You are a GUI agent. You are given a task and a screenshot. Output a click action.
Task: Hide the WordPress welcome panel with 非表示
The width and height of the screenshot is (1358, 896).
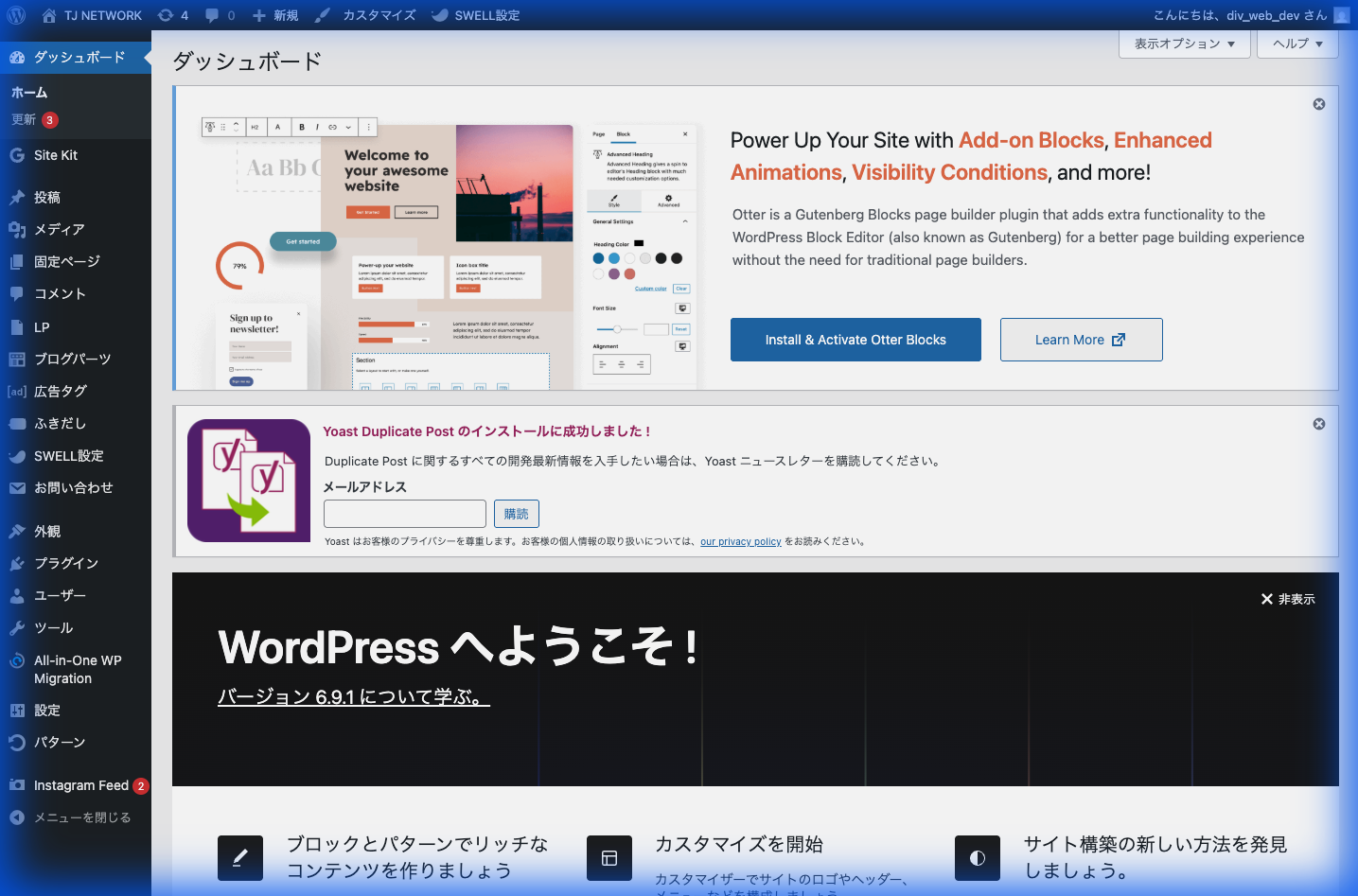[1287, 599]
